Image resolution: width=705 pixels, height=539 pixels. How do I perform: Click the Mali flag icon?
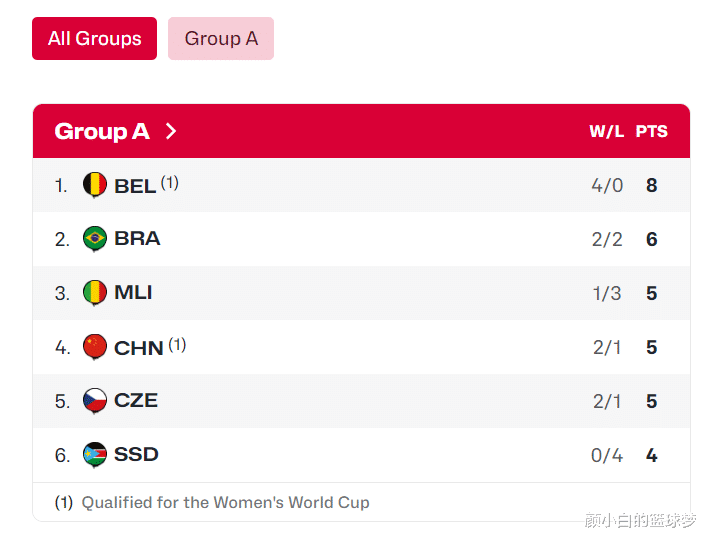[x=95, y=293]
